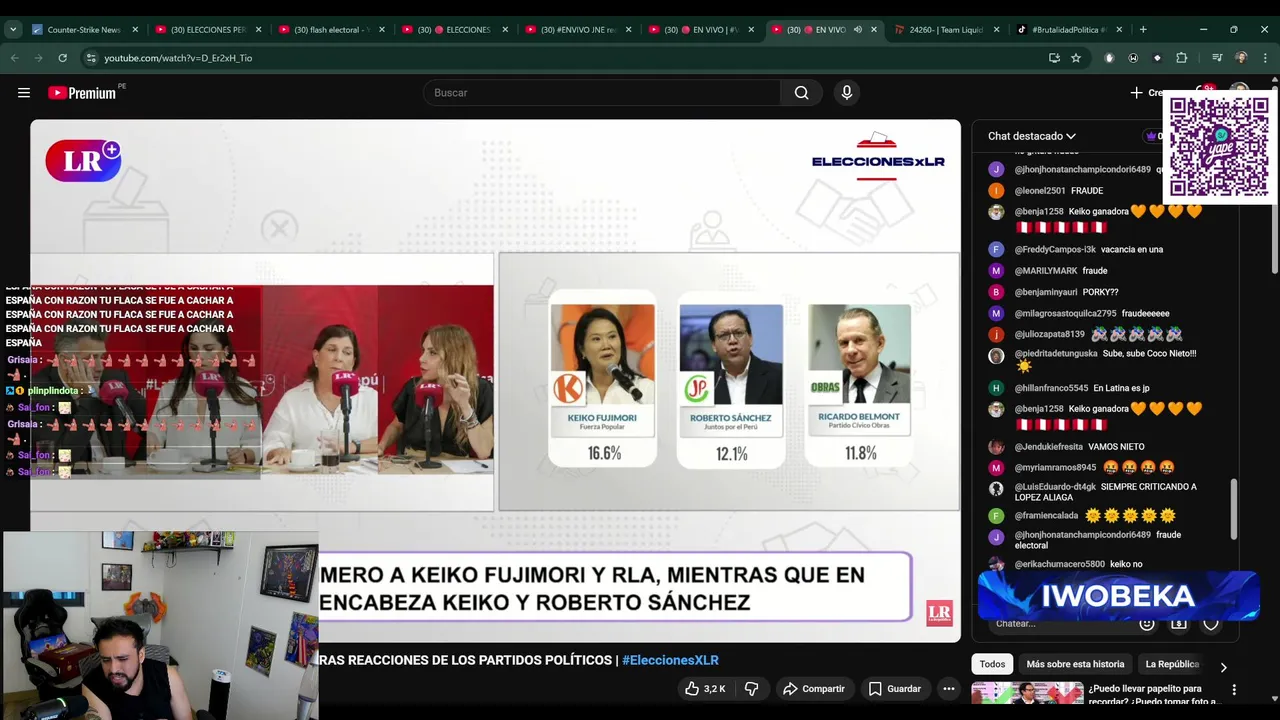Viewport: 1280px width, 720px height.
Task: Click the Chatear message input
Action: coord(1060,623)
